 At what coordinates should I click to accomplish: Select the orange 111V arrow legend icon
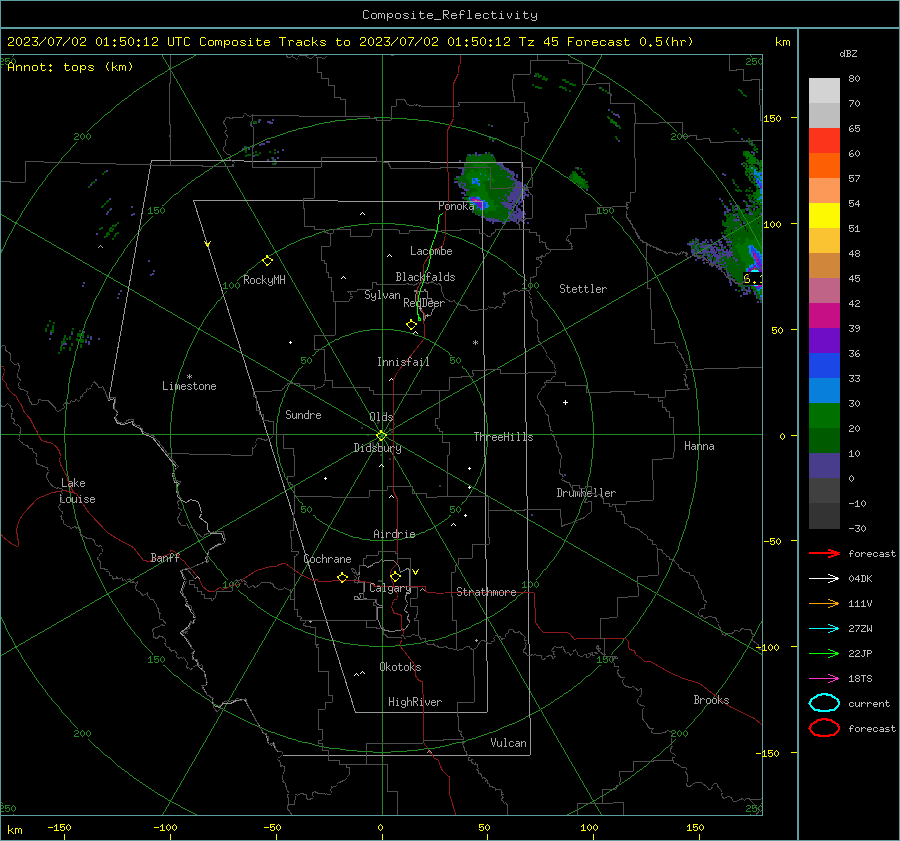[x=824, y=603]
